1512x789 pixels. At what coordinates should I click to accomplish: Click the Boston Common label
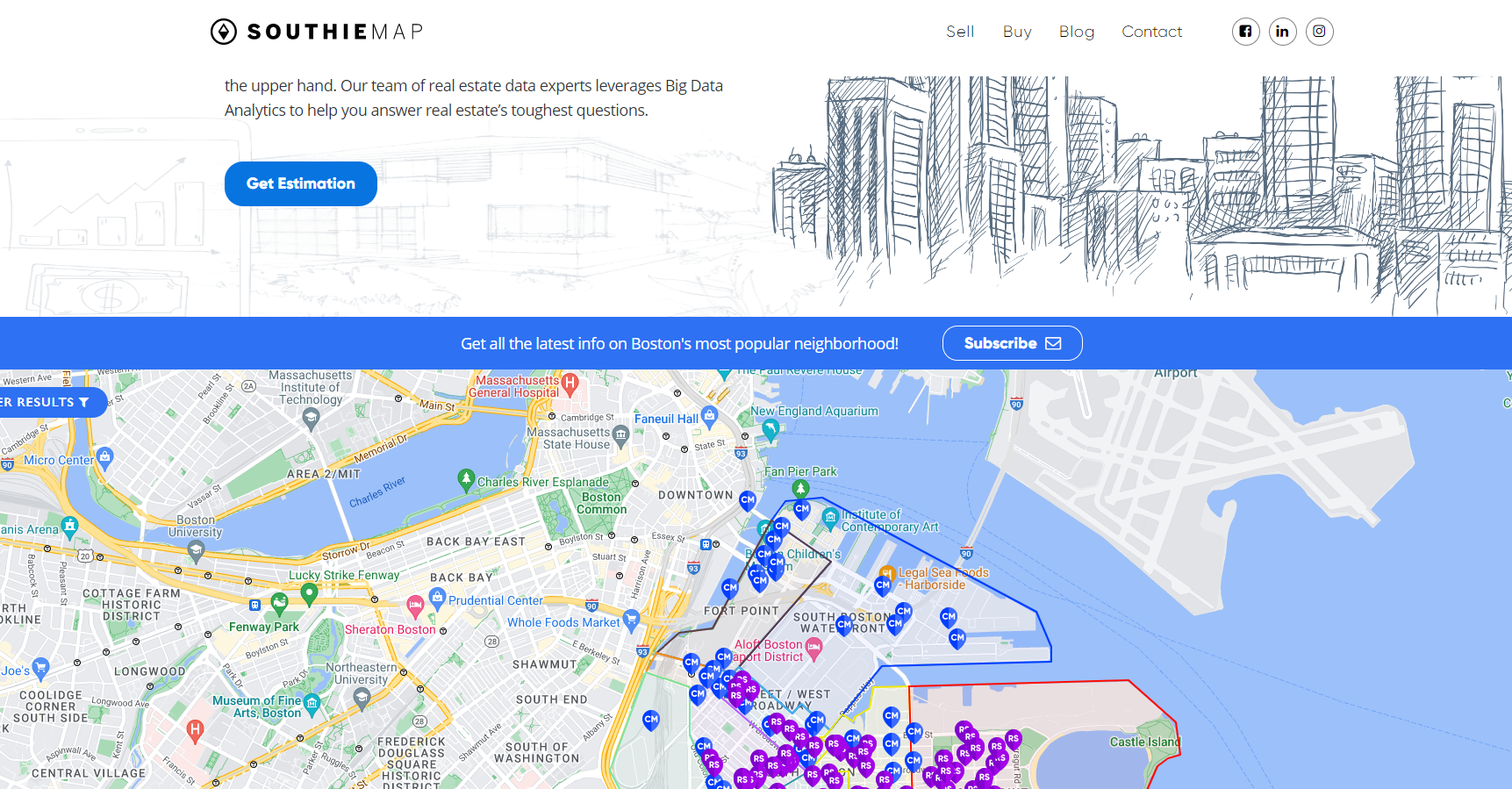602,503
